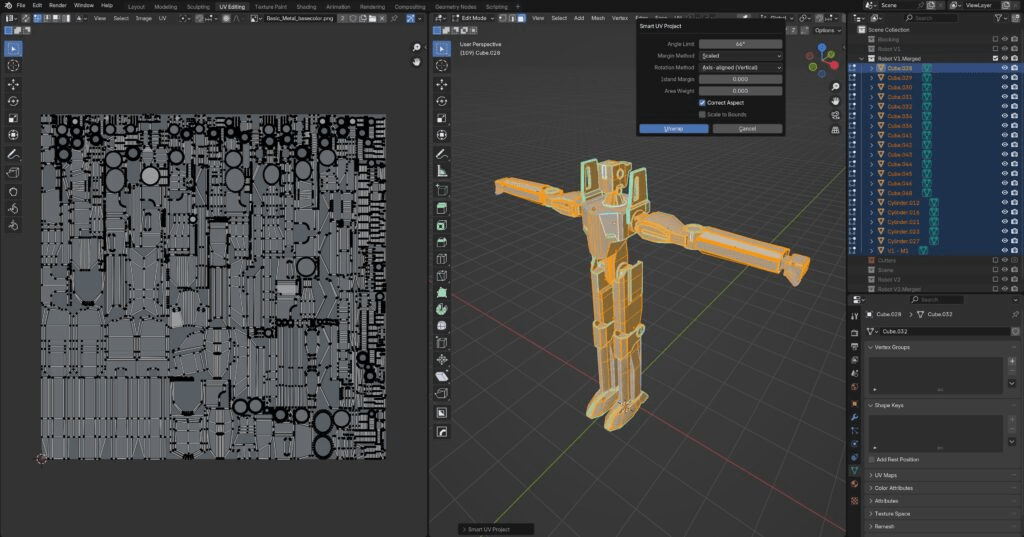Click the Unwrap button
1024x537 pixels.
click(673, 129)
